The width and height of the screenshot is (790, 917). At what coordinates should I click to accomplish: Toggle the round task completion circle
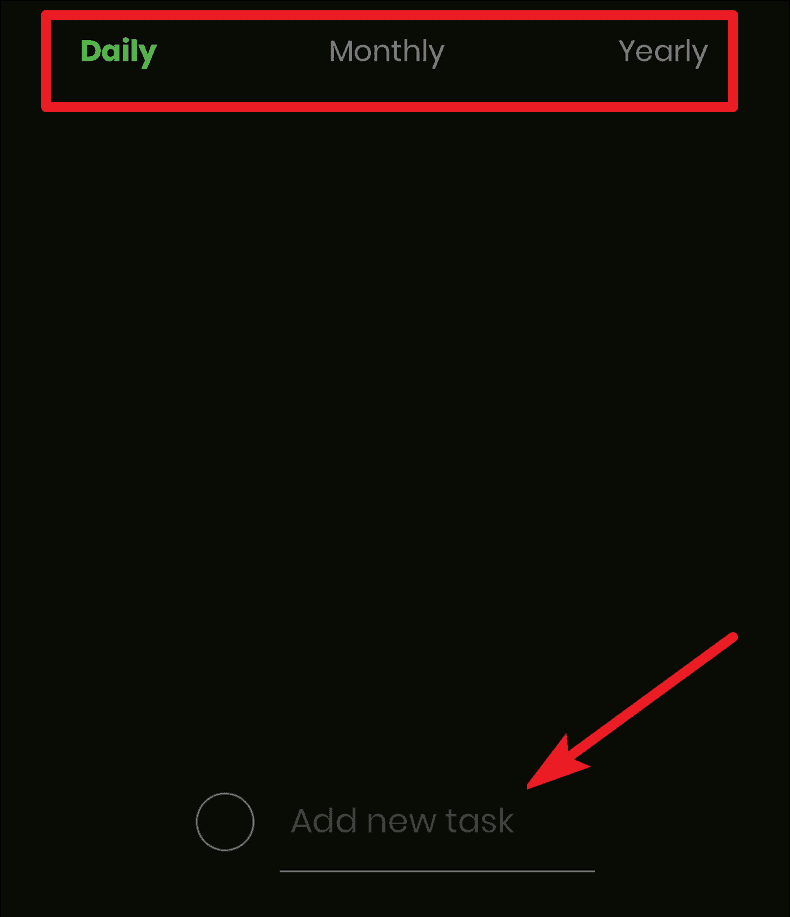click(225, 822)
